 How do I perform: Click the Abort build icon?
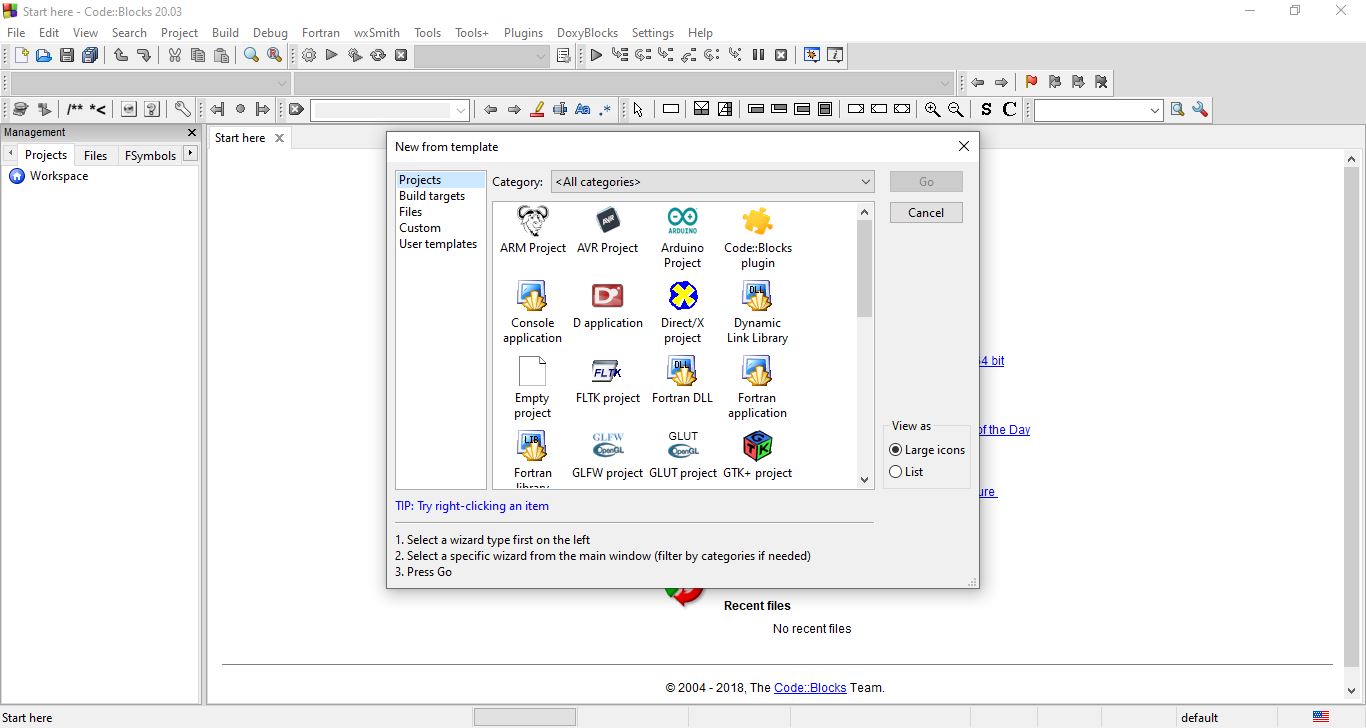(401, 56)
